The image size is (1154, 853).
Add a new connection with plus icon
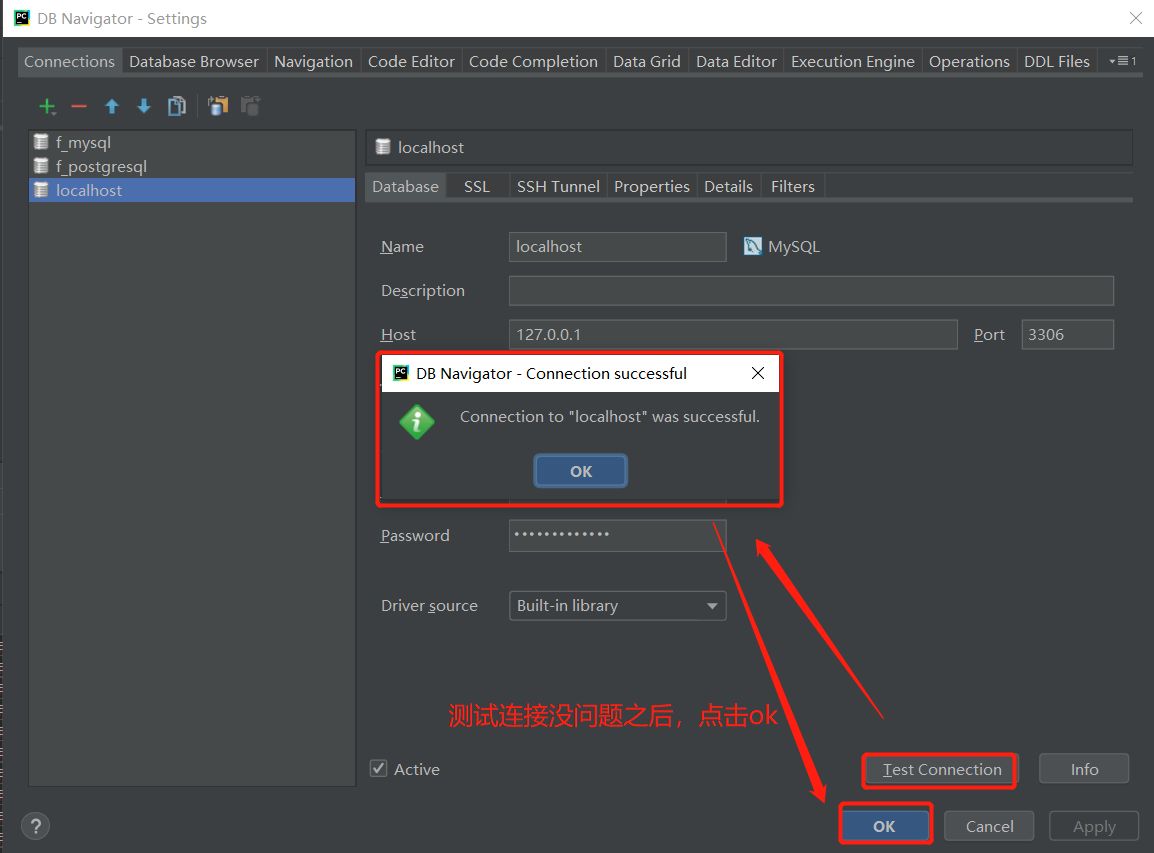(x=47, y=107)
